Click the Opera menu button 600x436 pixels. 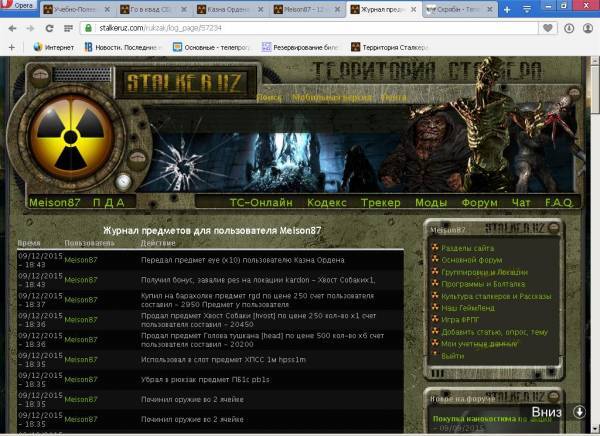coord(19,8)
